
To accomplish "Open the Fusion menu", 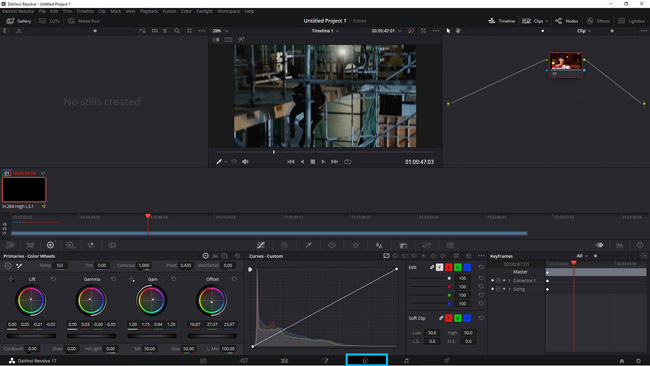I will [x=169, y=11].
